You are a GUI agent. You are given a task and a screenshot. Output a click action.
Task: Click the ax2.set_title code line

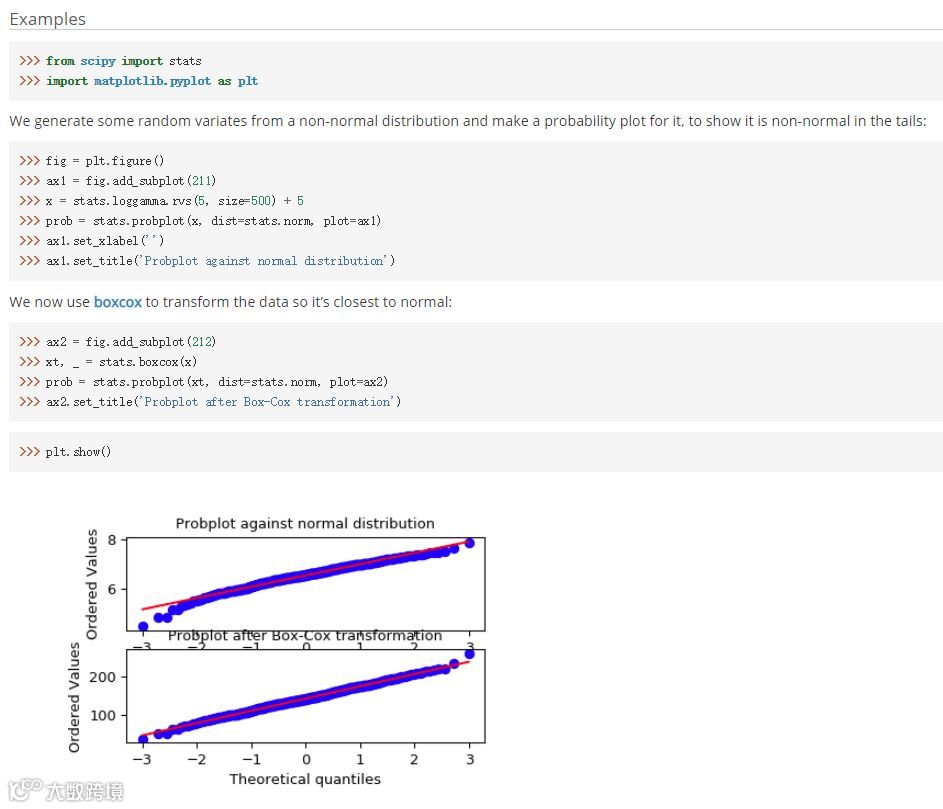pos(223,402)
